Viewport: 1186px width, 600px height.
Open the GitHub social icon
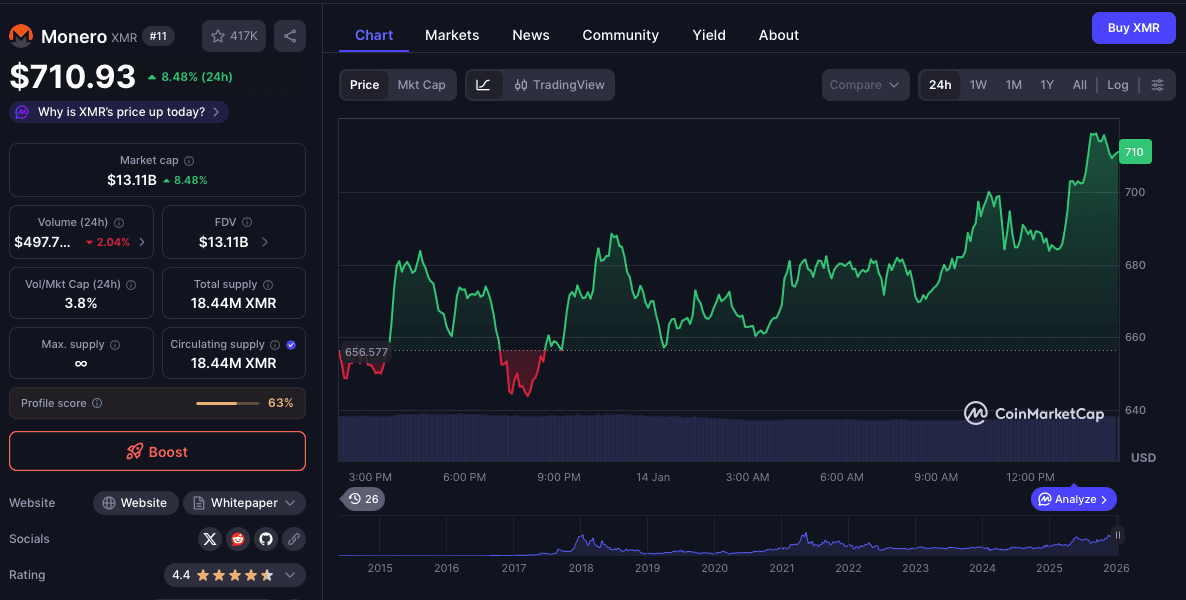[266, 539]
